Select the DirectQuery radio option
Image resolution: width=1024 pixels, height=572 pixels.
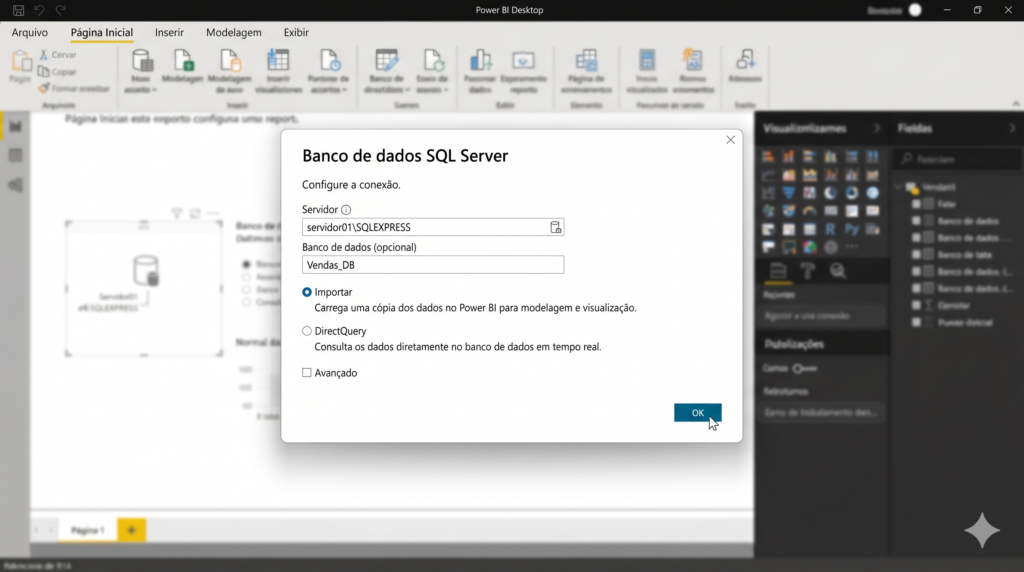[x=306, y=331]
